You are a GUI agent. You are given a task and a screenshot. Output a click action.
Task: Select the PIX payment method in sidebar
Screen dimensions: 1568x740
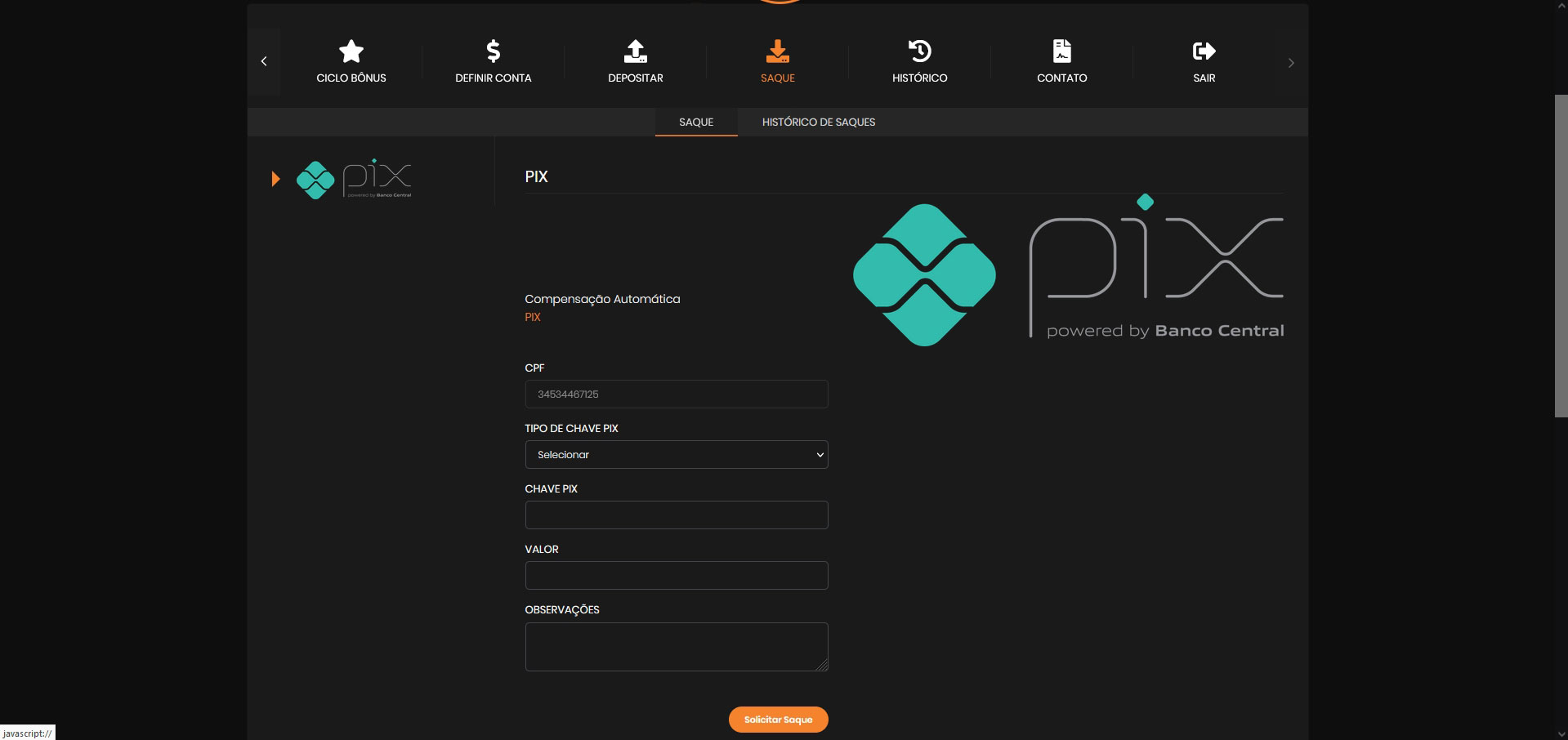[353, 179]
